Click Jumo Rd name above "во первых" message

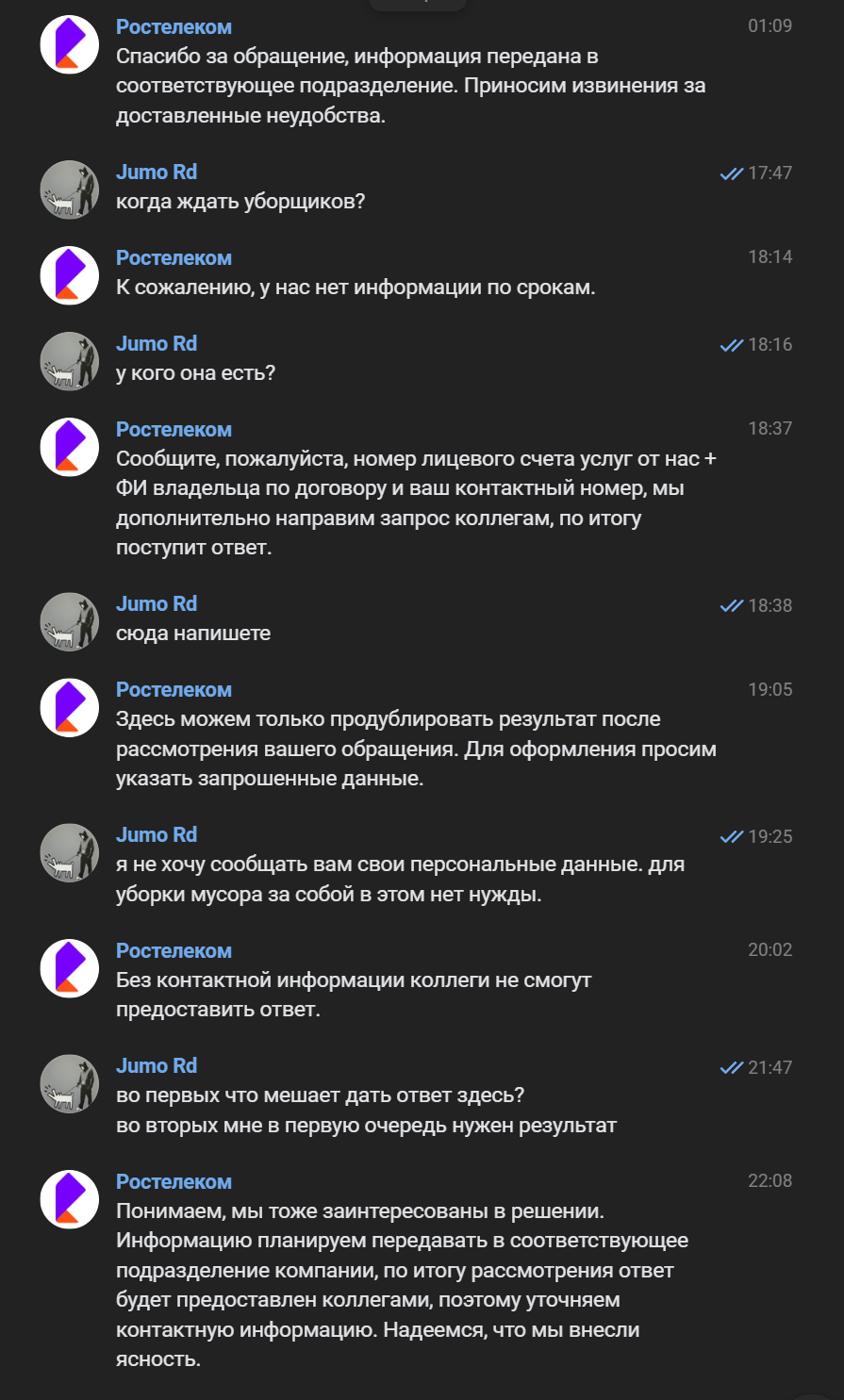pyautogui.click(x=157, y=1066)
